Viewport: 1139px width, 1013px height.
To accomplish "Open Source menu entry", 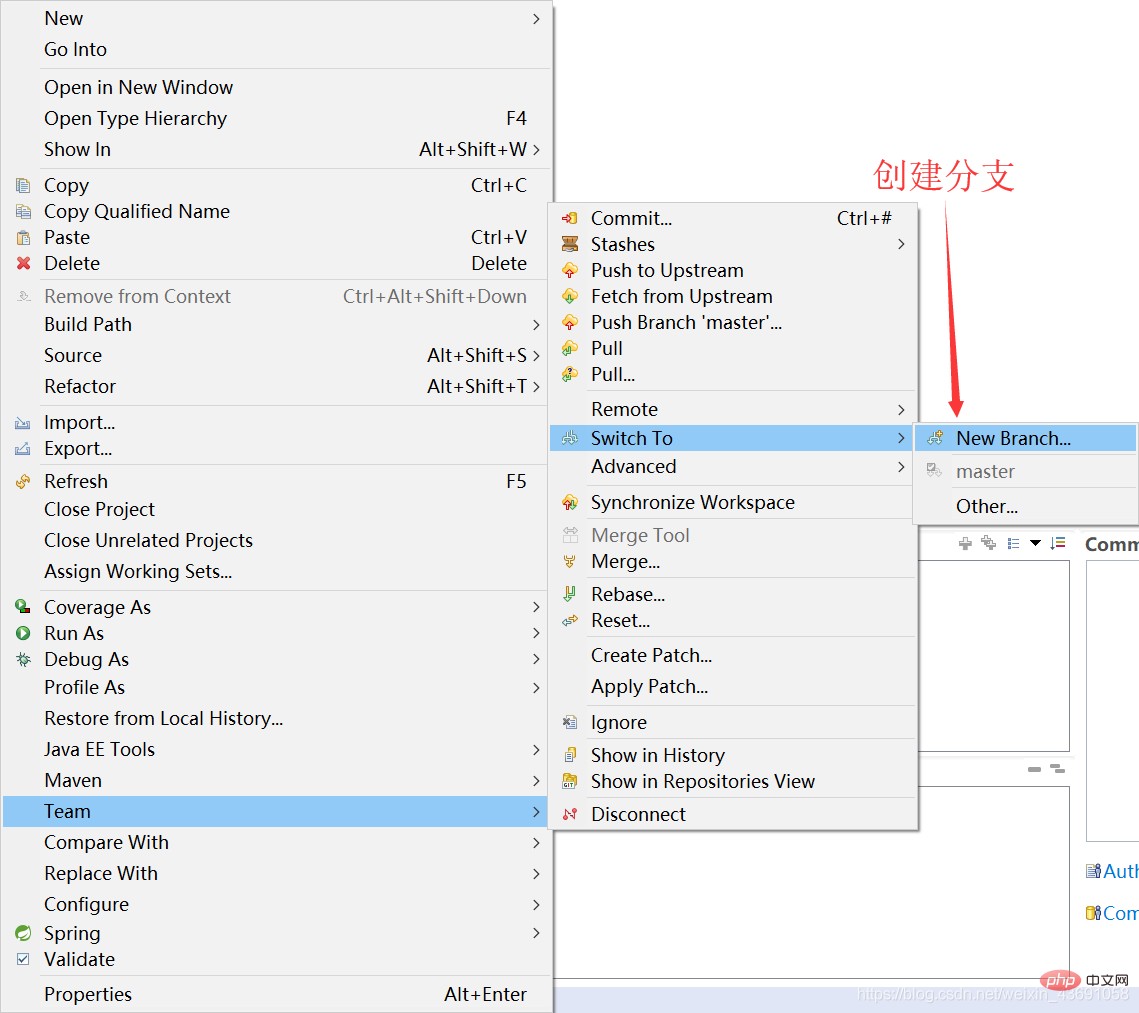I will tap(276, 356).
